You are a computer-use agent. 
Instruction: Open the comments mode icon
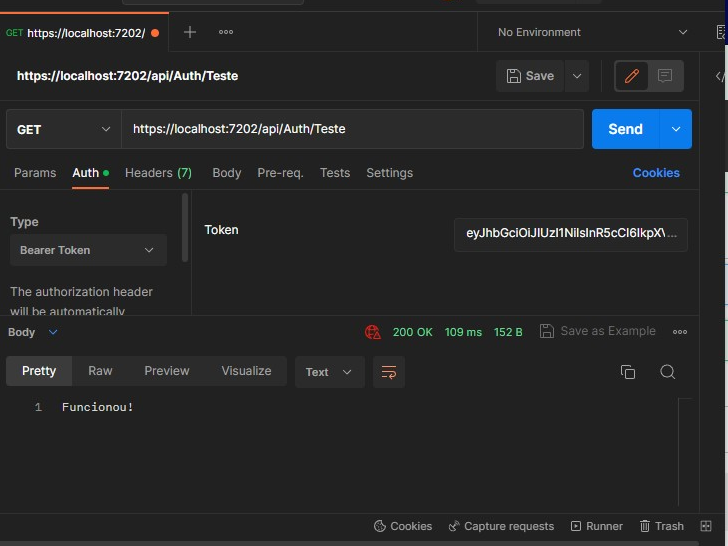coord(665,76)
